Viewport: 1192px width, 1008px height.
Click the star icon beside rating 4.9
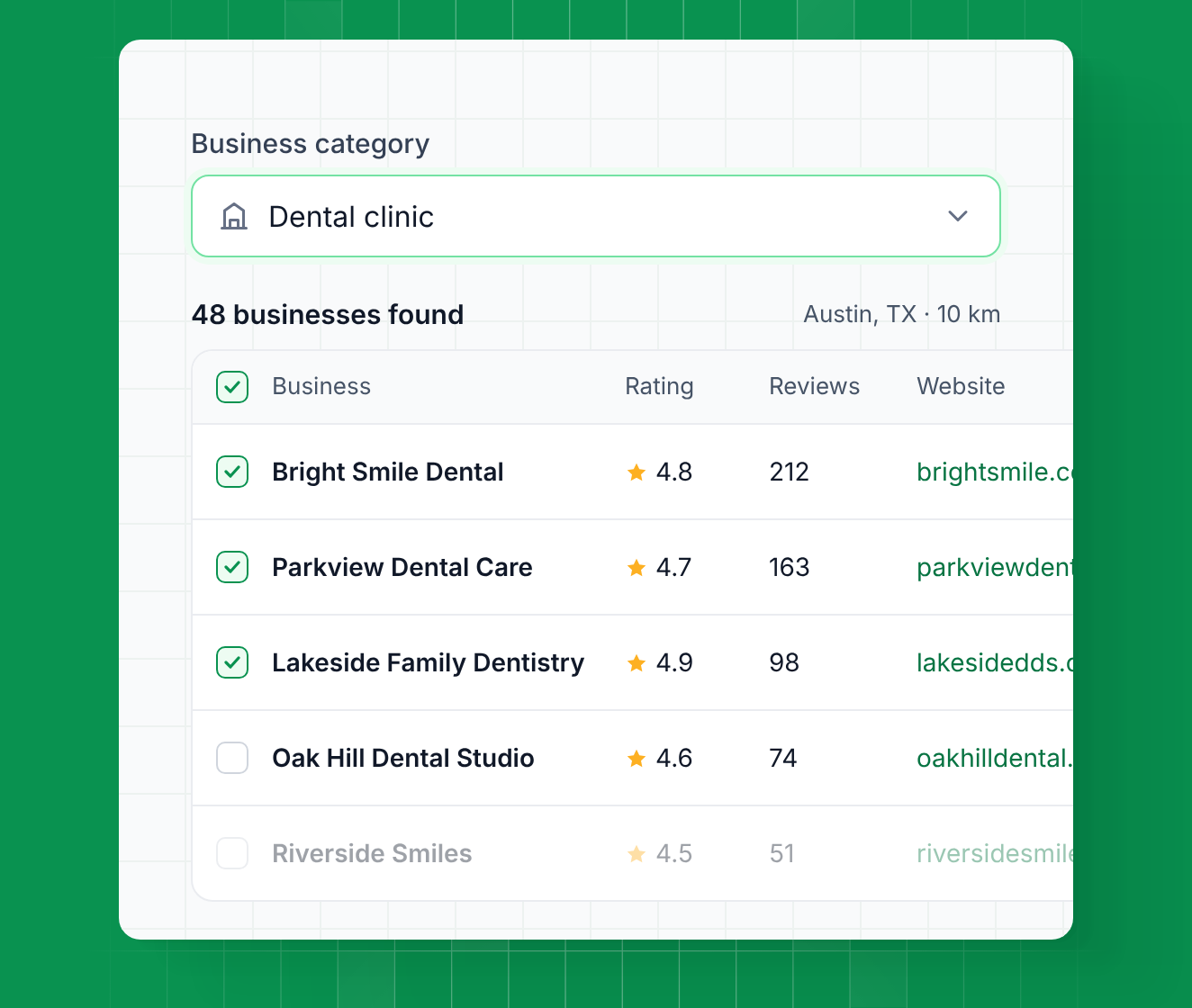click(637, 662)
